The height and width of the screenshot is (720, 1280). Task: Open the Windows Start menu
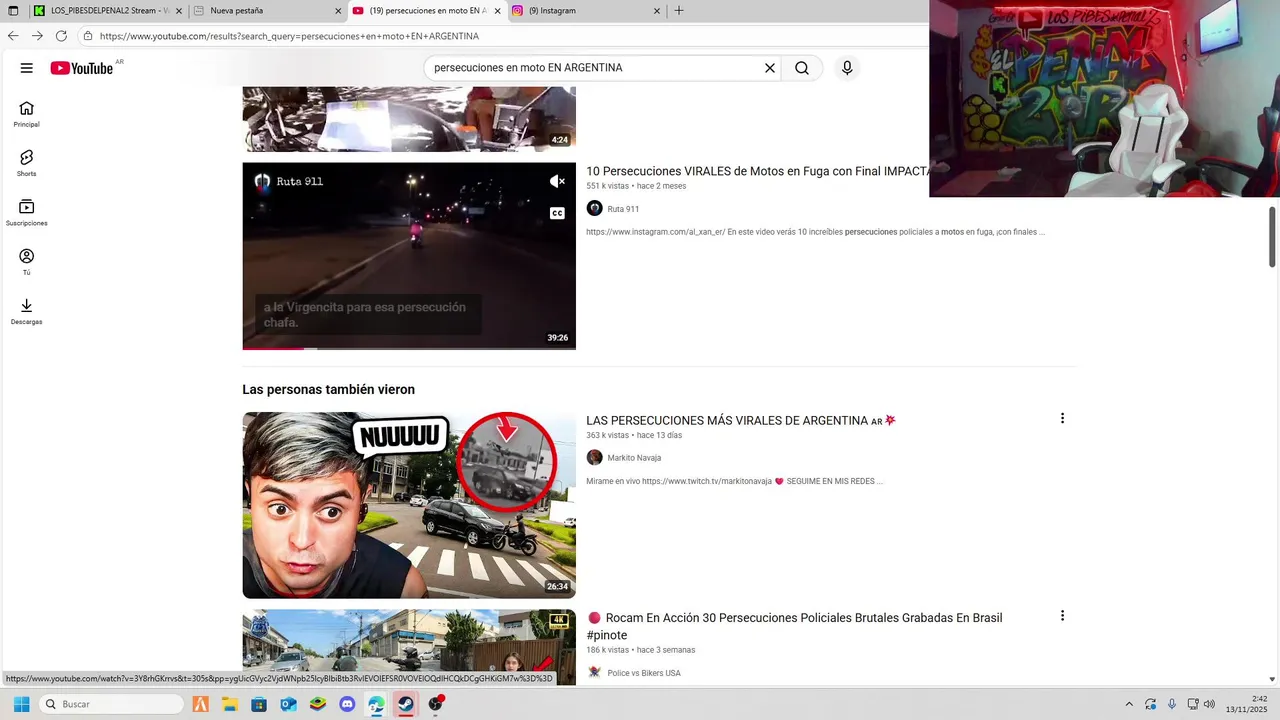point(21,704)
